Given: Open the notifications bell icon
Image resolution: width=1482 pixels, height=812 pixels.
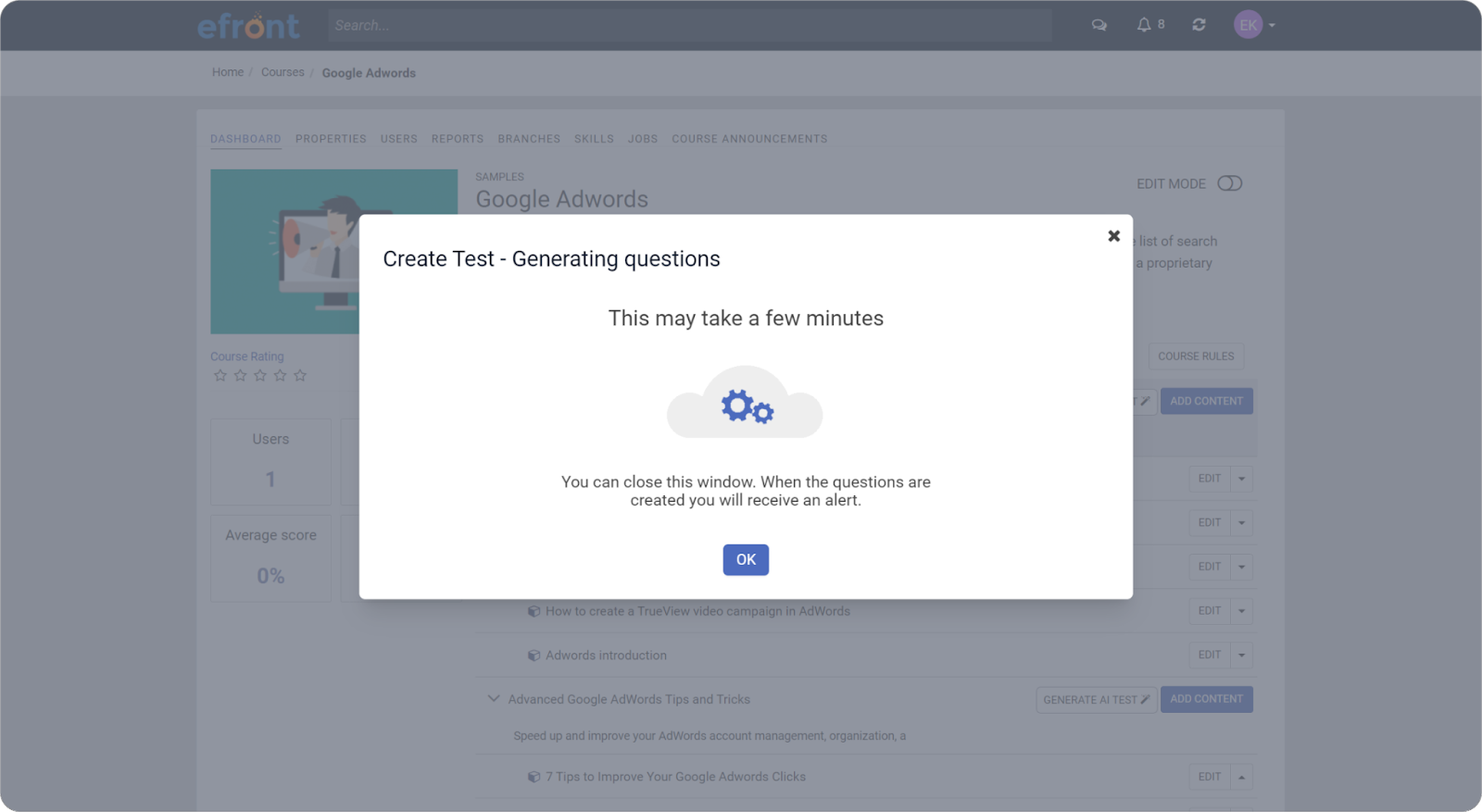Looking at the screenshot, I should click(x=1144, y=25).
